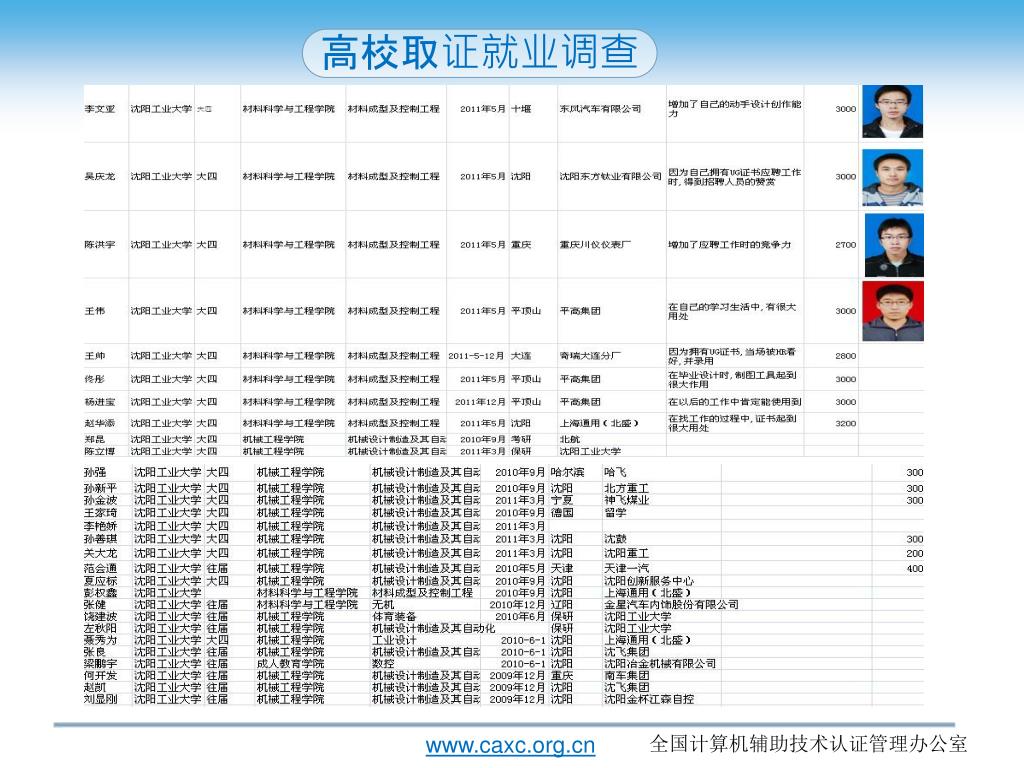The image size is (1024, 768).
Task: Select the name cell 孙新平
Action: pos(101,488)
